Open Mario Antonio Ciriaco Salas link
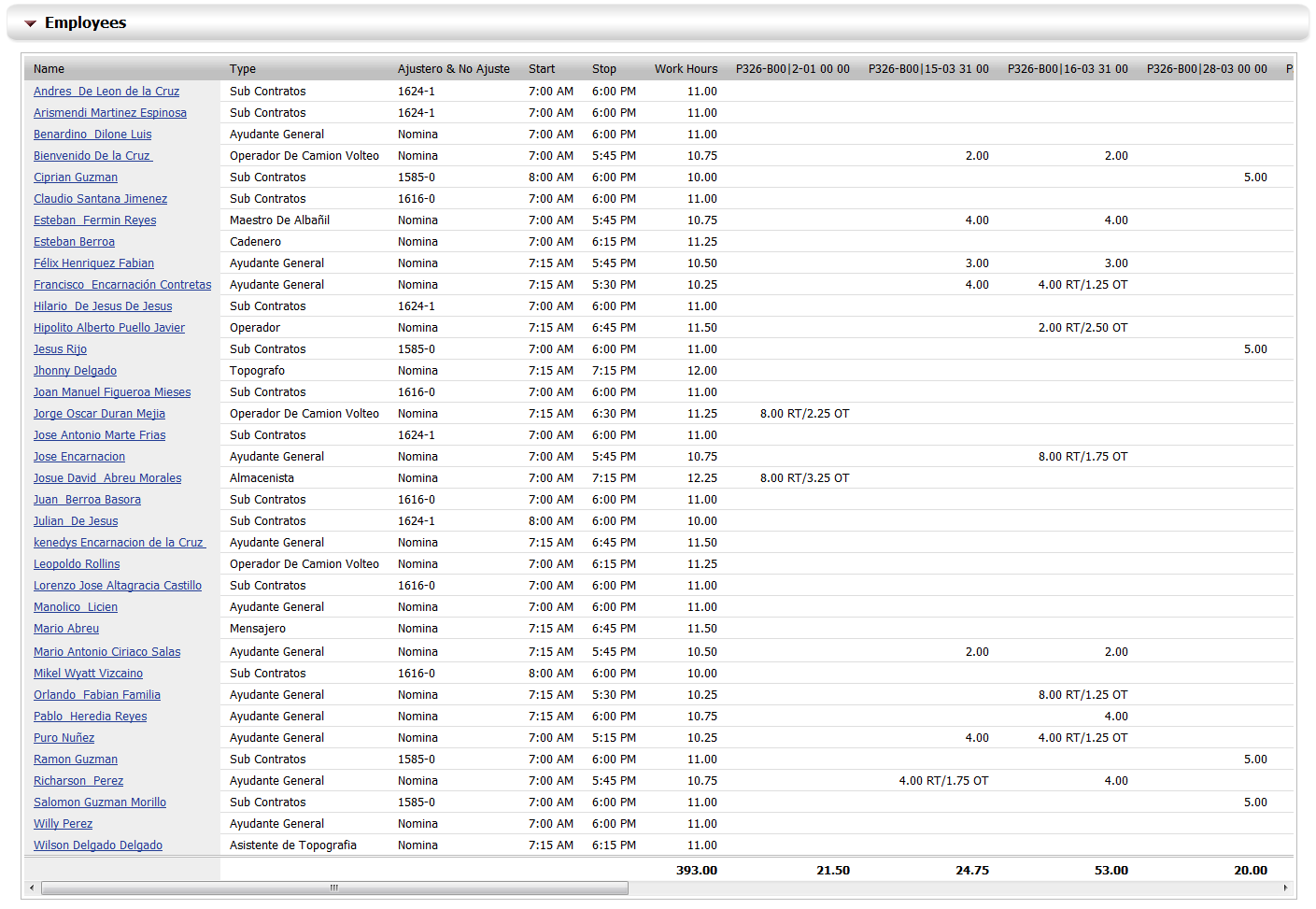 [107, 652]
